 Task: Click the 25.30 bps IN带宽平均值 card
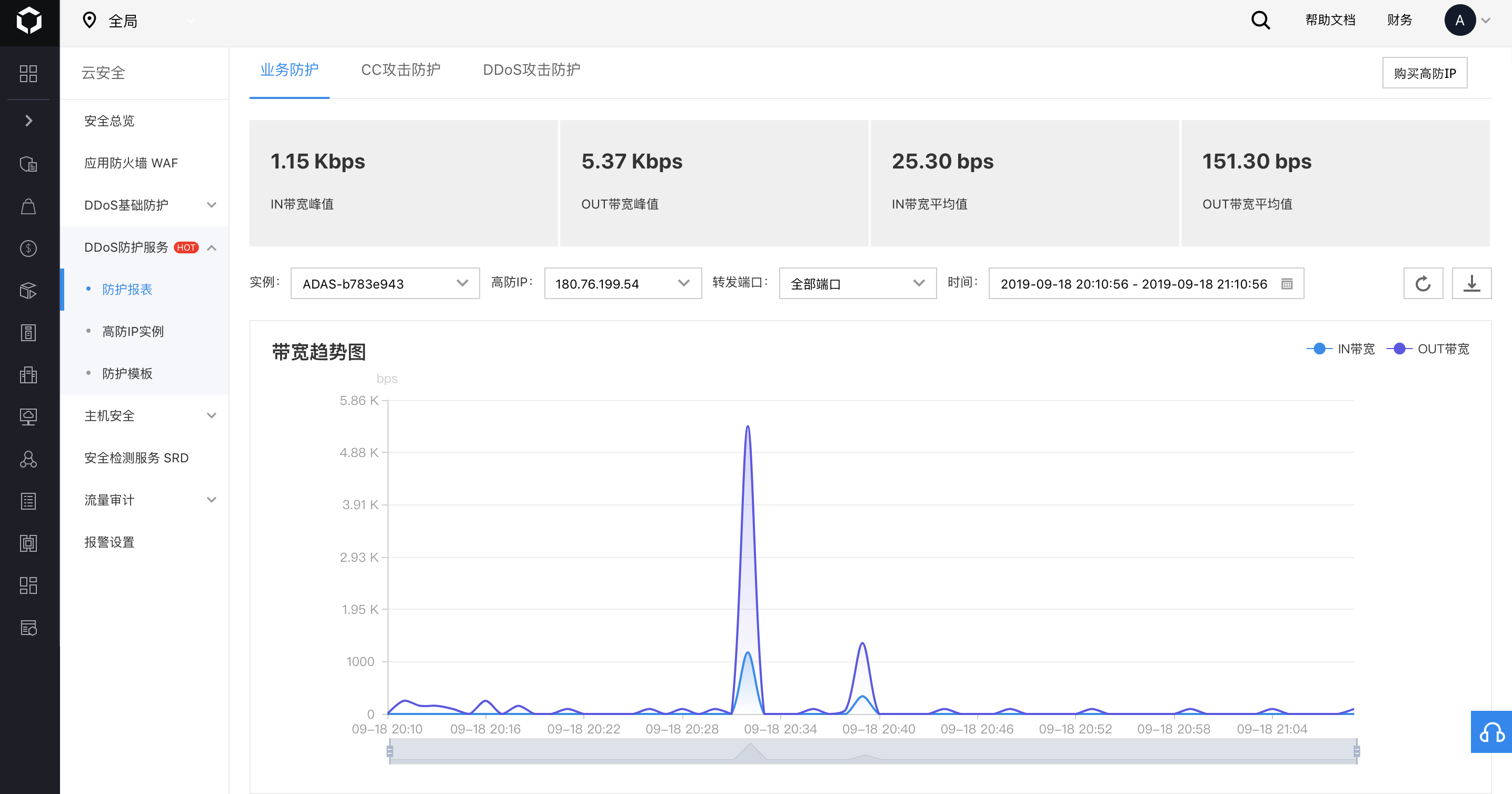point(1024,183)
